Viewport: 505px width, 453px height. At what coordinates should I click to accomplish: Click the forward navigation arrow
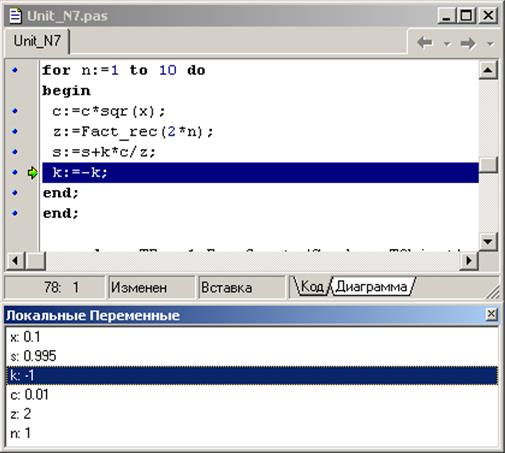(468, 43)
